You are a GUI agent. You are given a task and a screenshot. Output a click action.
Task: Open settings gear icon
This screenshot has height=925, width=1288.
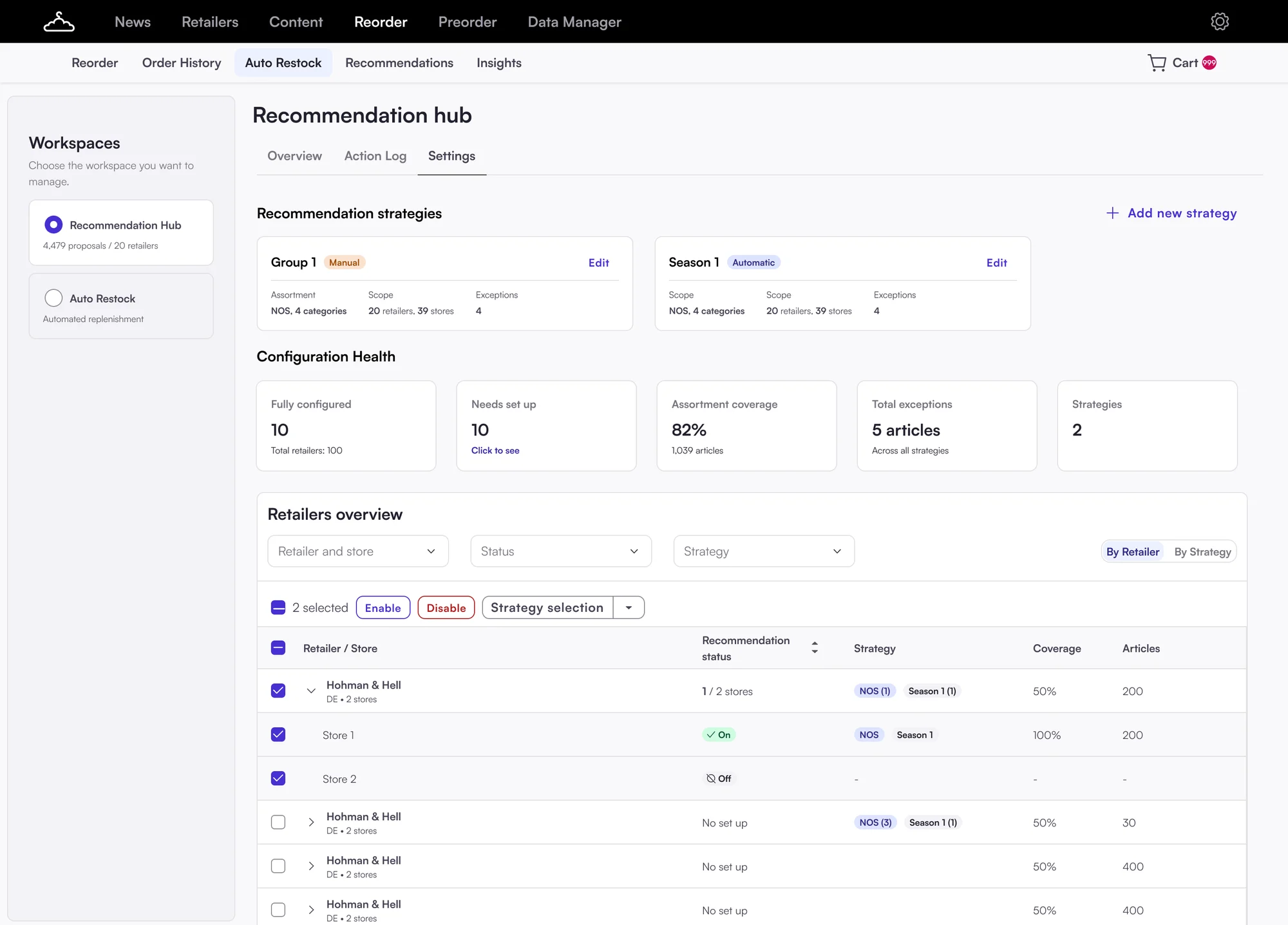pyautogui.click(x=1220, y=21)
